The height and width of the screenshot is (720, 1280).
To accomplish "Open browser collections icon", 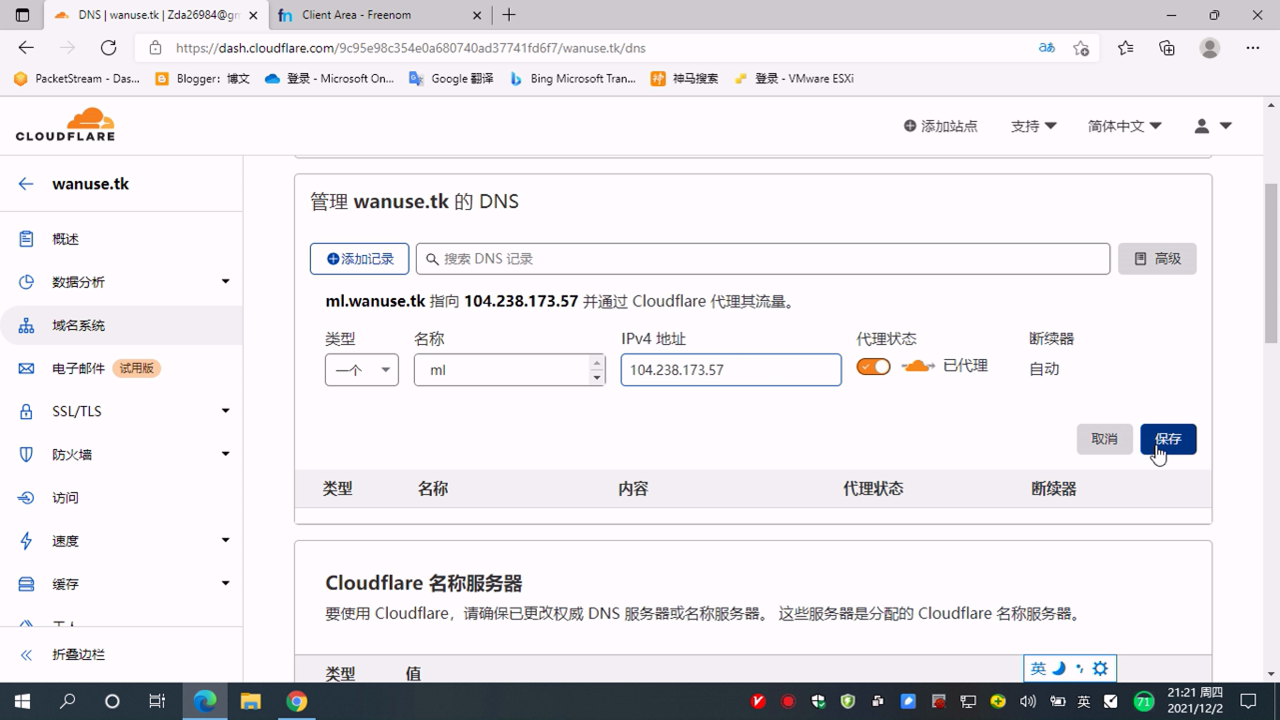I will 1167,48.
